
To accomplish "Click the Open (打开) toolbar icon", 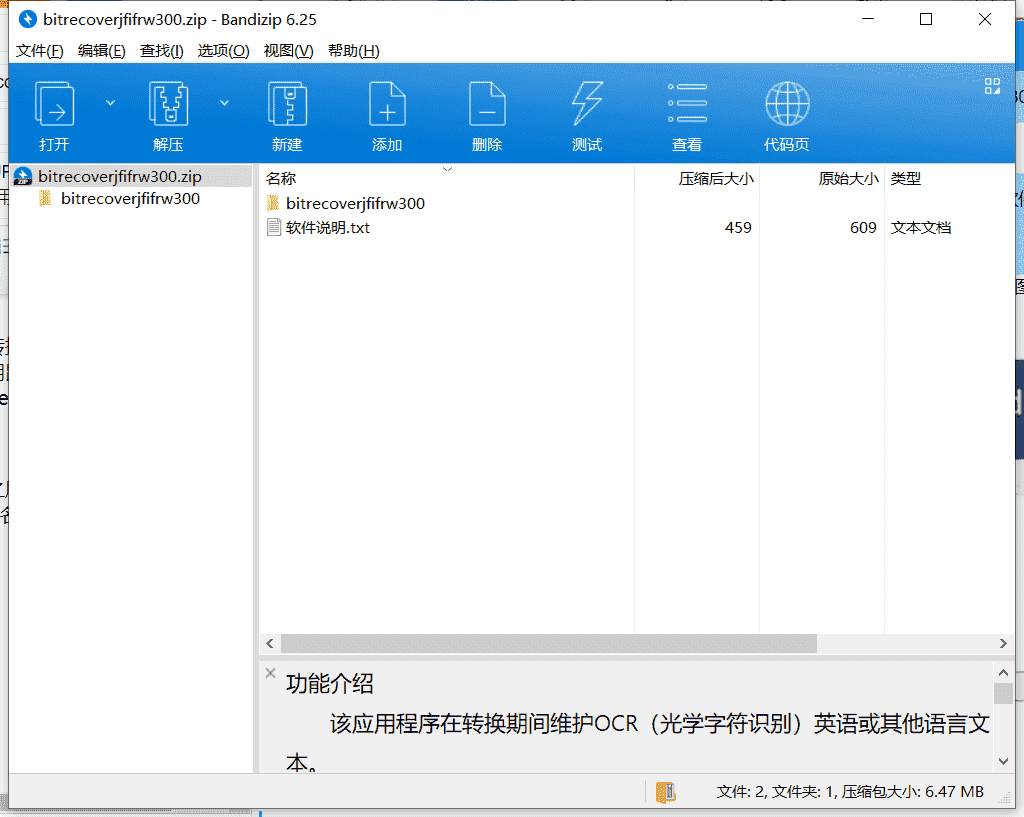I will (54, 104).
